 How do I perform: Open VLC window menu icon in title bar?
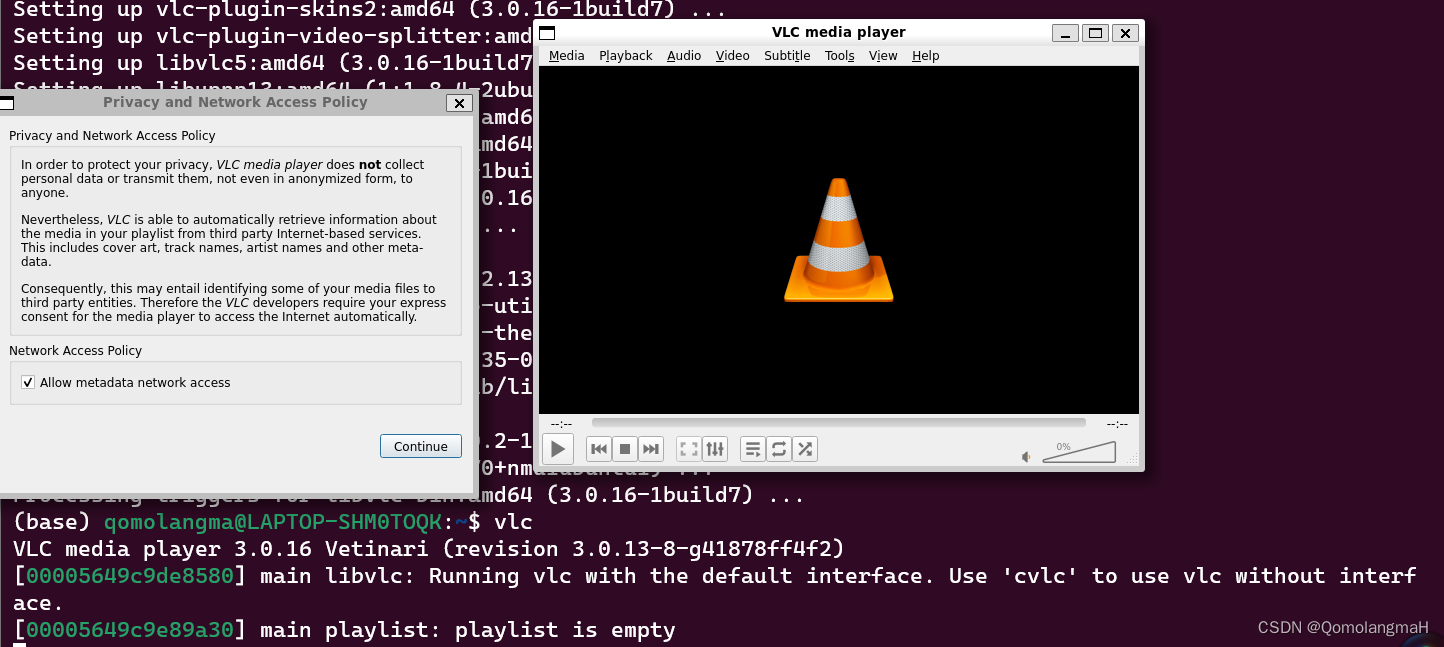(546, 33)
